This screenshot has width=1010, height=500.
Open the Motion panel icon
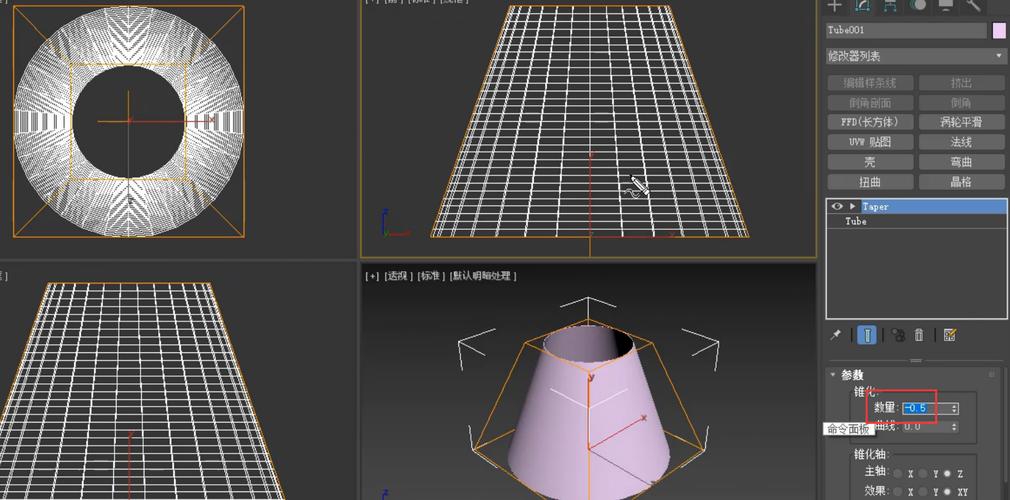(918, 5)
